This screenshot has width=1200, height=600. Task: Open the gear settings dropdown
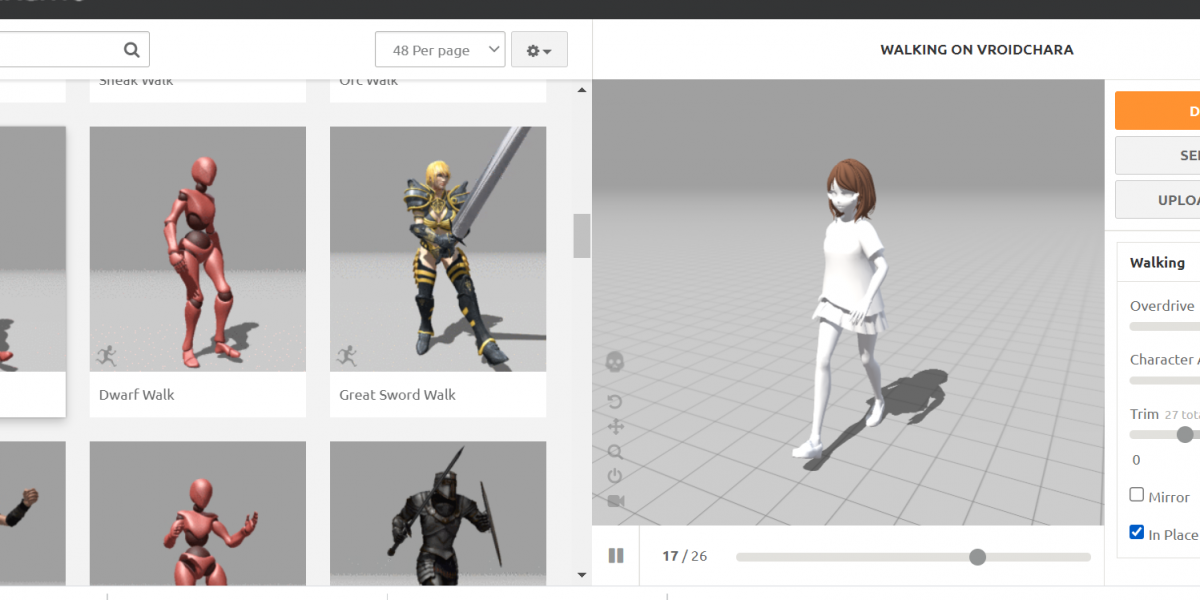[539, 50]
